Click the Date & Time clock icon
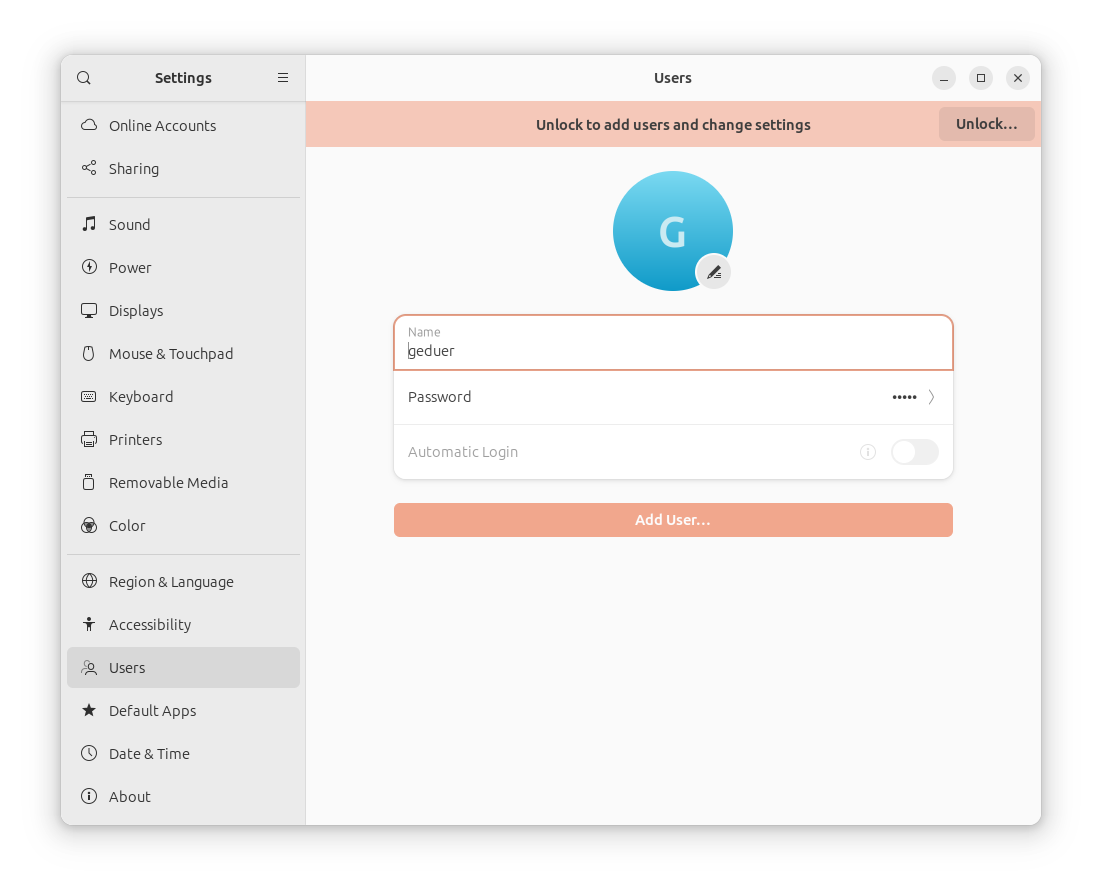 coord(89,753)
